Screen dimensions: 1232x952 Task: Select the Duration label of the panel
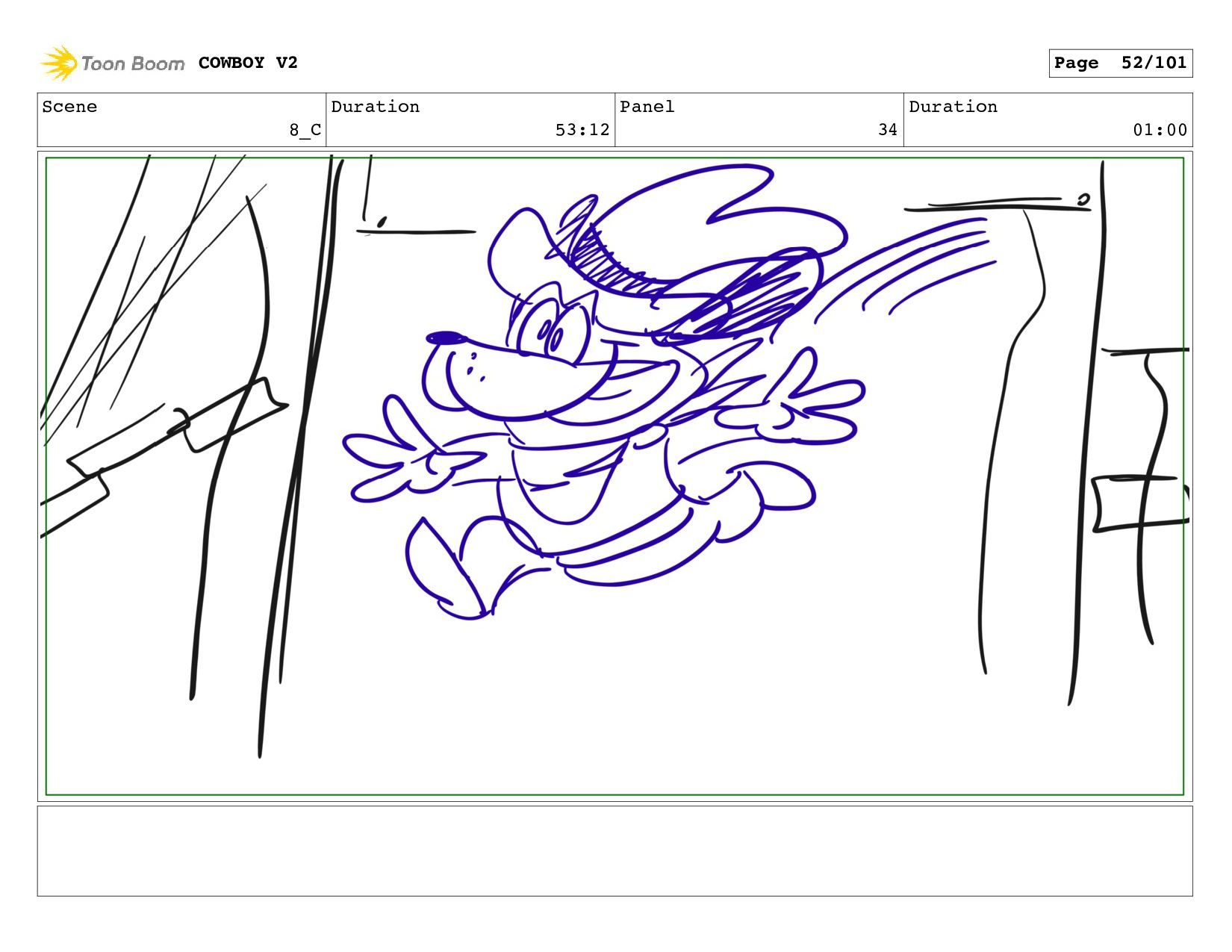953,107
